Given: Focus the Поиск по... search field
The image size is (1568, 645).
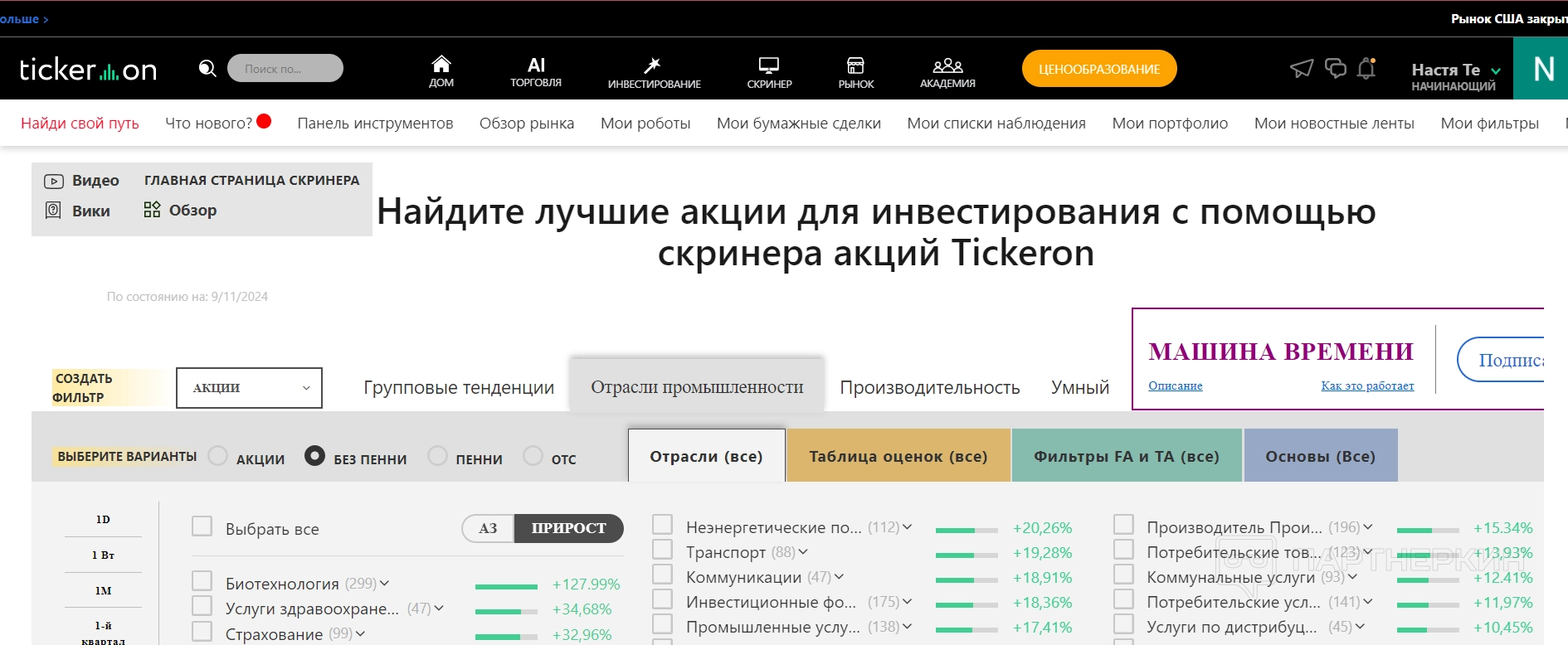Looking at the screenshot, I should coord(285,68).
